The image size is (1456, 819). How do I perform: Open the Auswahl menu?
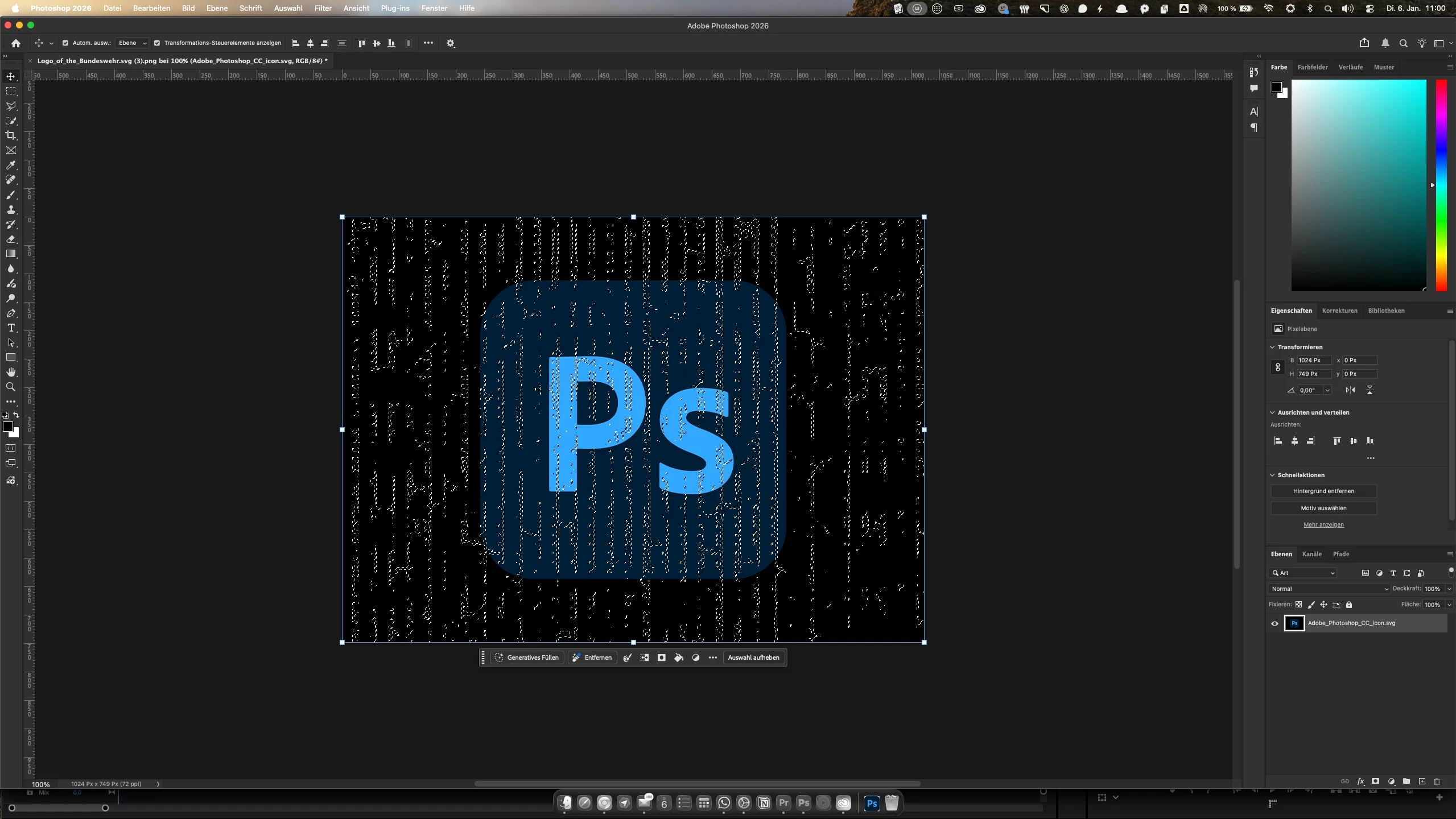point(288,8)
